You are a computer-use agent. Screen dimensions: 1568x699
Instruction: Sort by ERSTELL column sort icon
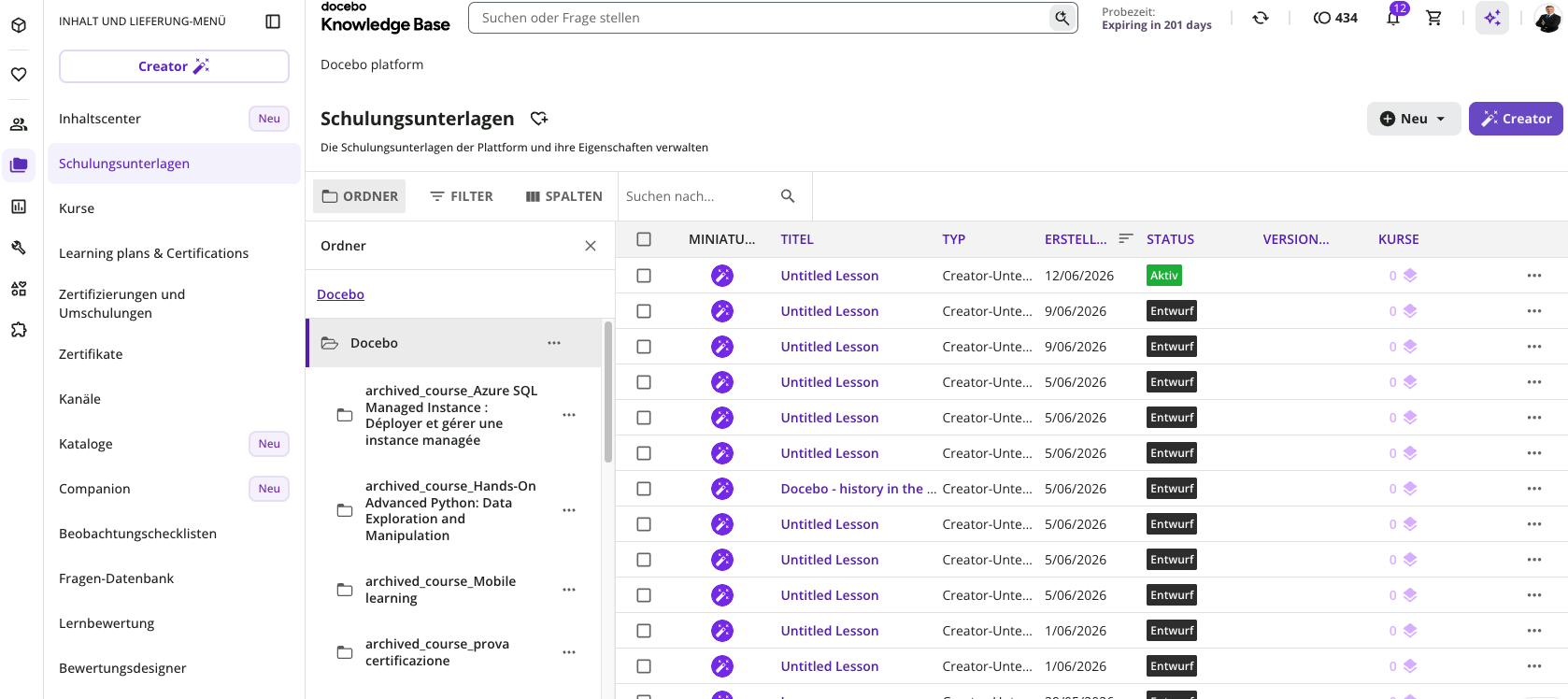(1126, 239)
